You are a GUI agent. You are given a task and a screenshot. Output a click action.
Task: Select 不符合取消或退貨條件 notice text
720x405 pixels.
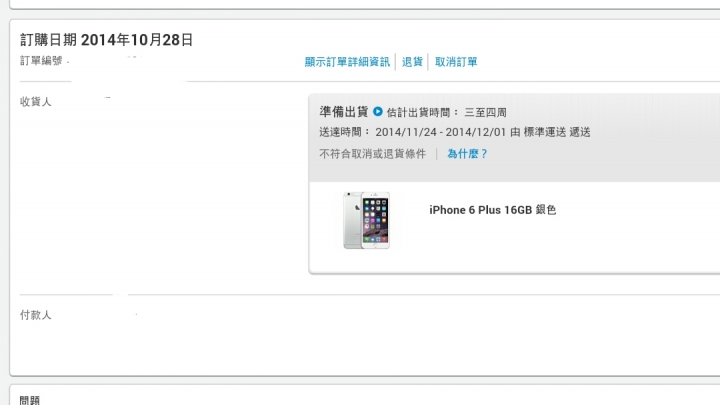pyautogui.click(x=372, y=154)
